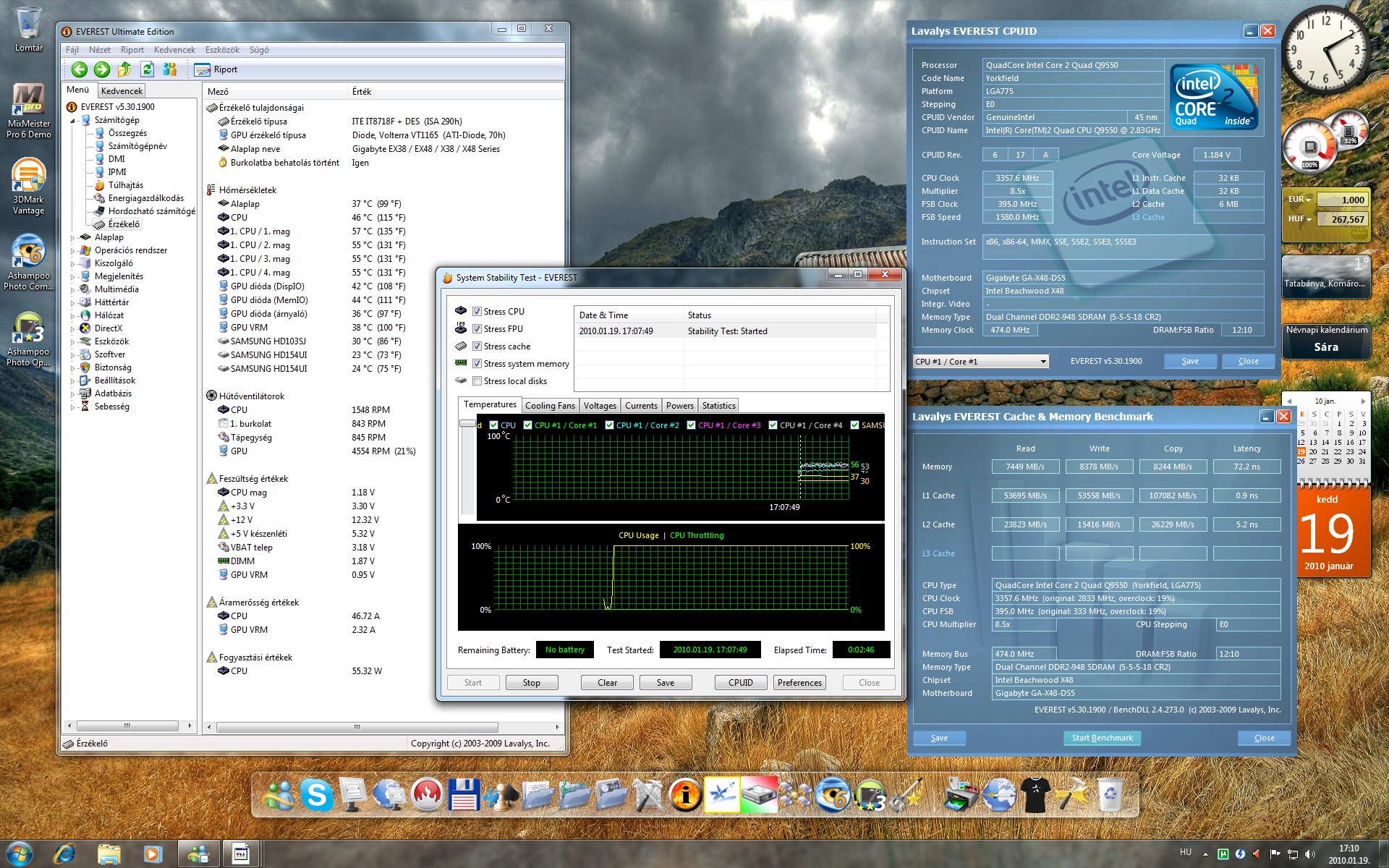Click Start Benchmark in Cache & Memory Benchmark
Viewport: 1389px width, 868px height.
(1102, 738)
